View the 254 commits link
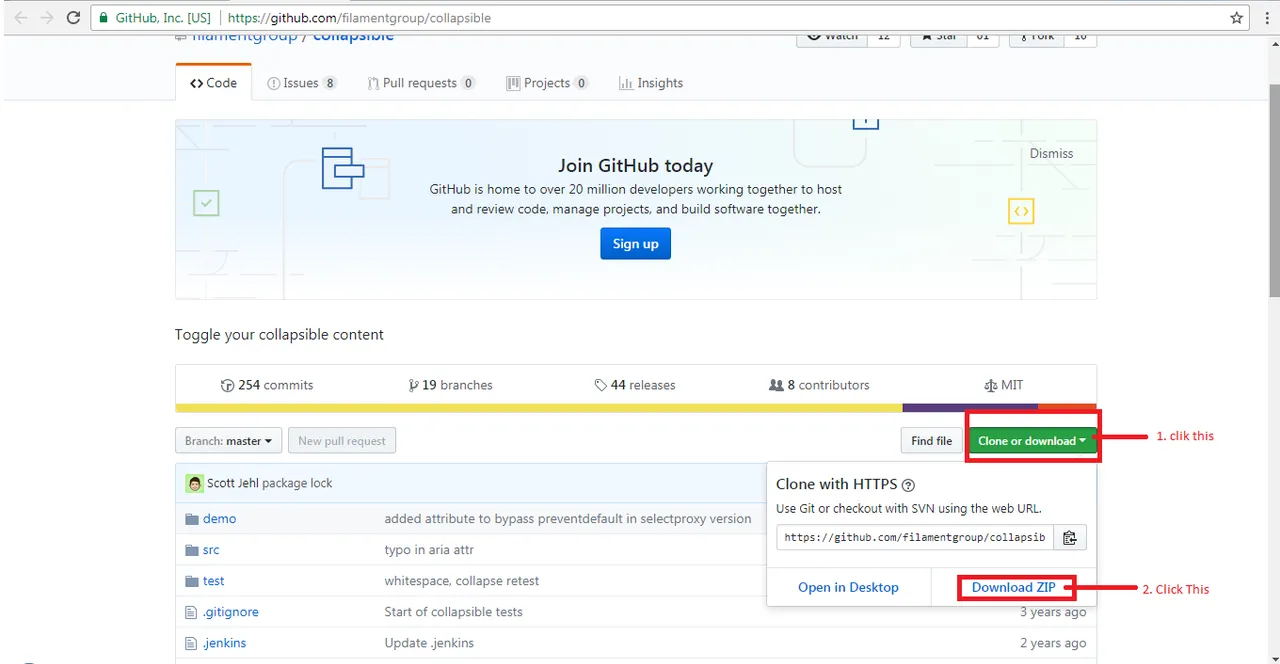This screenshot has height=664, width=1280. (267, 385)
